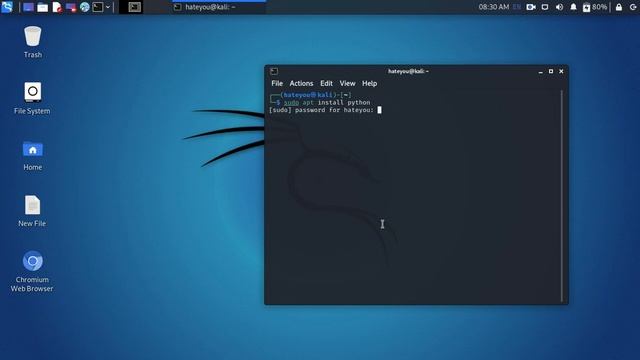Click the 80% battery indicator
Screen dimensions: 640x360
[595, 7]
